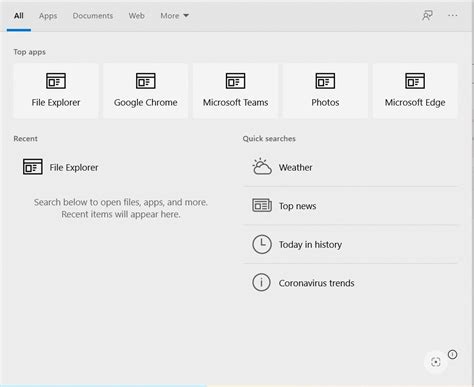Select the All tab
This screenshot has width=474, height=387.
tap(19, 16)
